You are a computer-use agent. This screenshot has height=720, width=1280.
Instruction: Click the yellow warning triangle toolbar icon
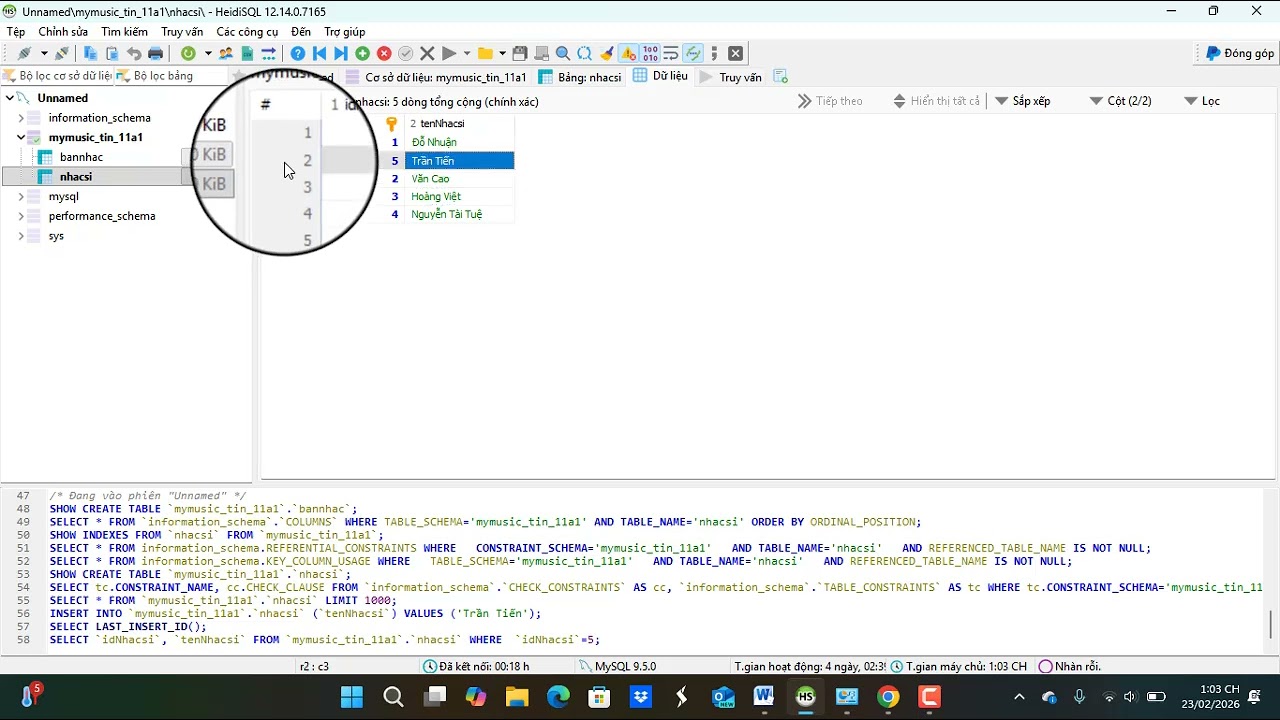point(628,53)
